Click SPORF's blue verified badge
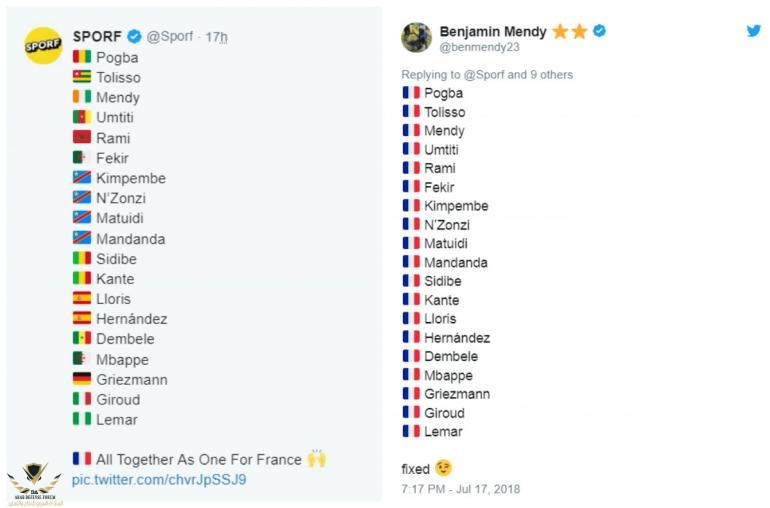The image size is (770, 508). pyautogui.click(x=134, y=37)
